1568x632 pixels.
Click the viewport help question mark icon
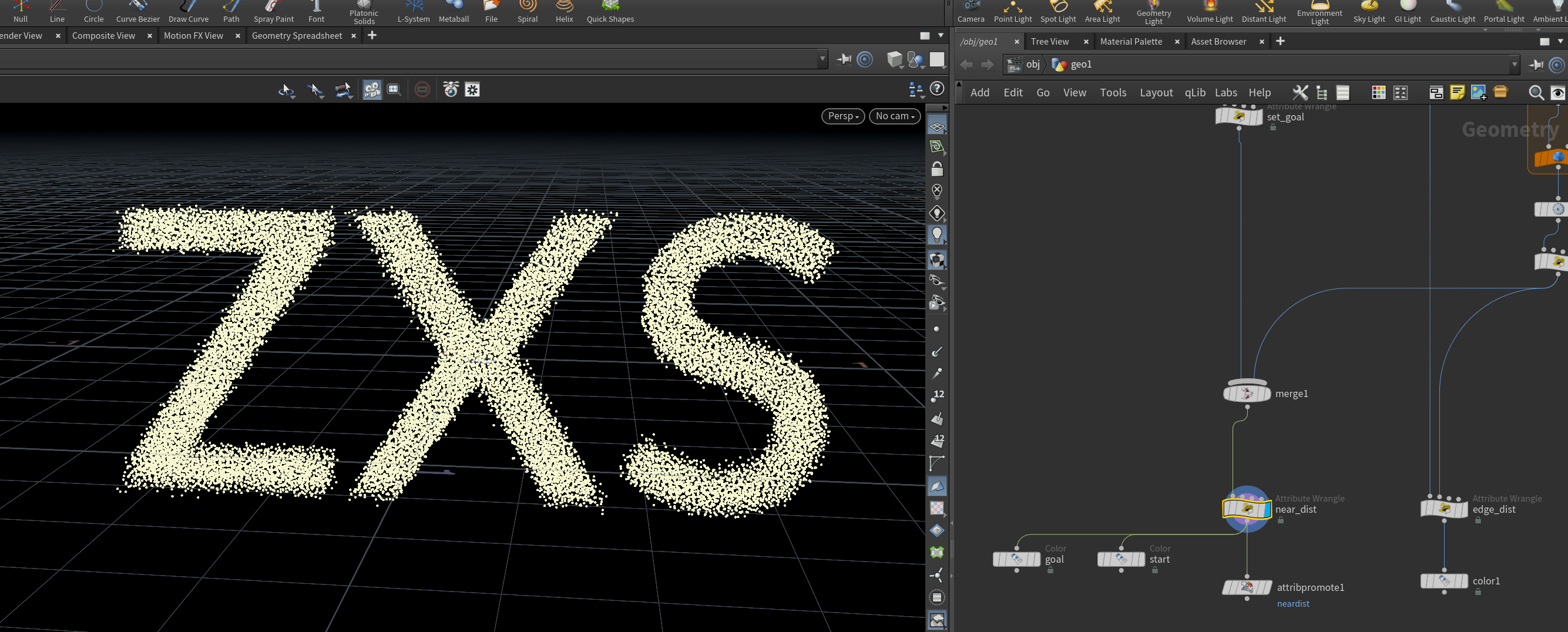click(x=938, y=89)
